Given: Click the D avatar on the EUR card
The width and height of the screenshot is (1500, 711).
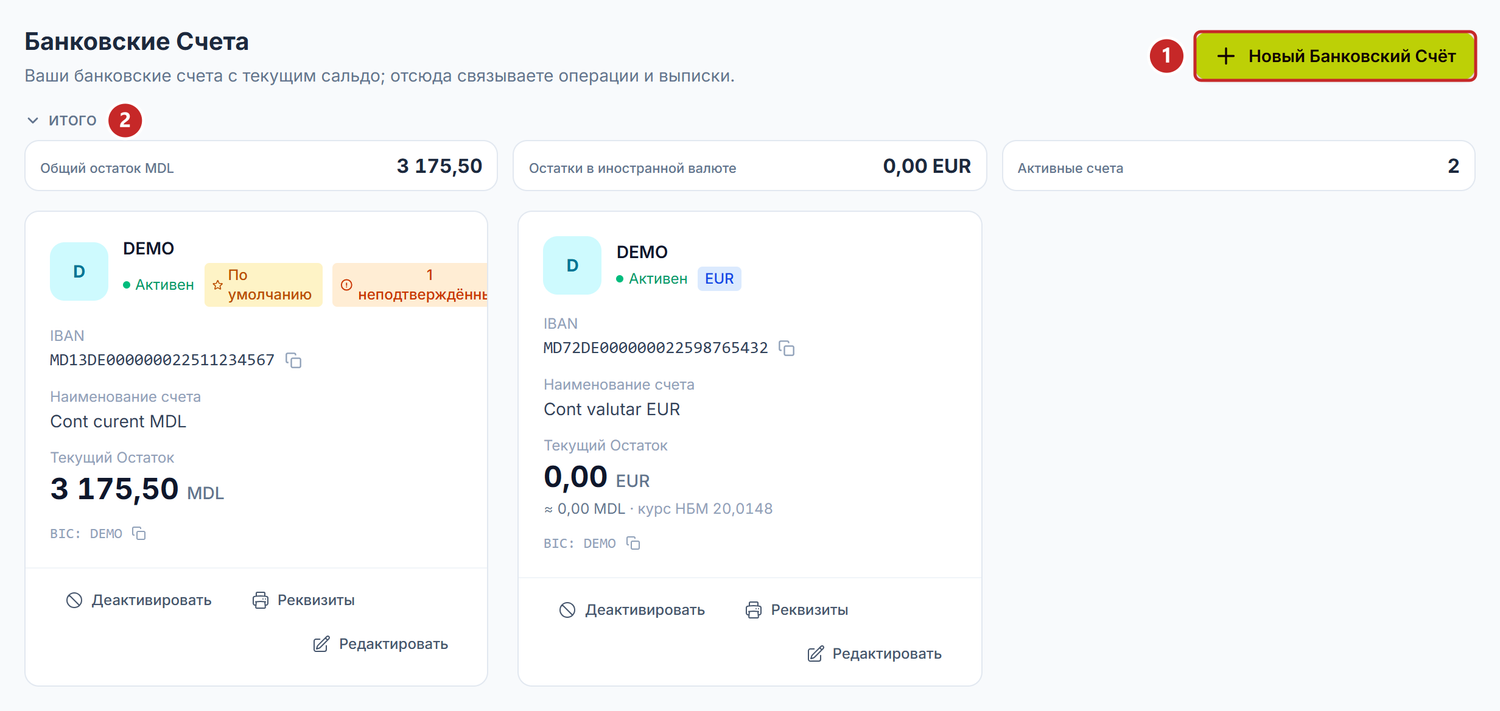Looking at the screenshot, I should (x=572, y=266).
